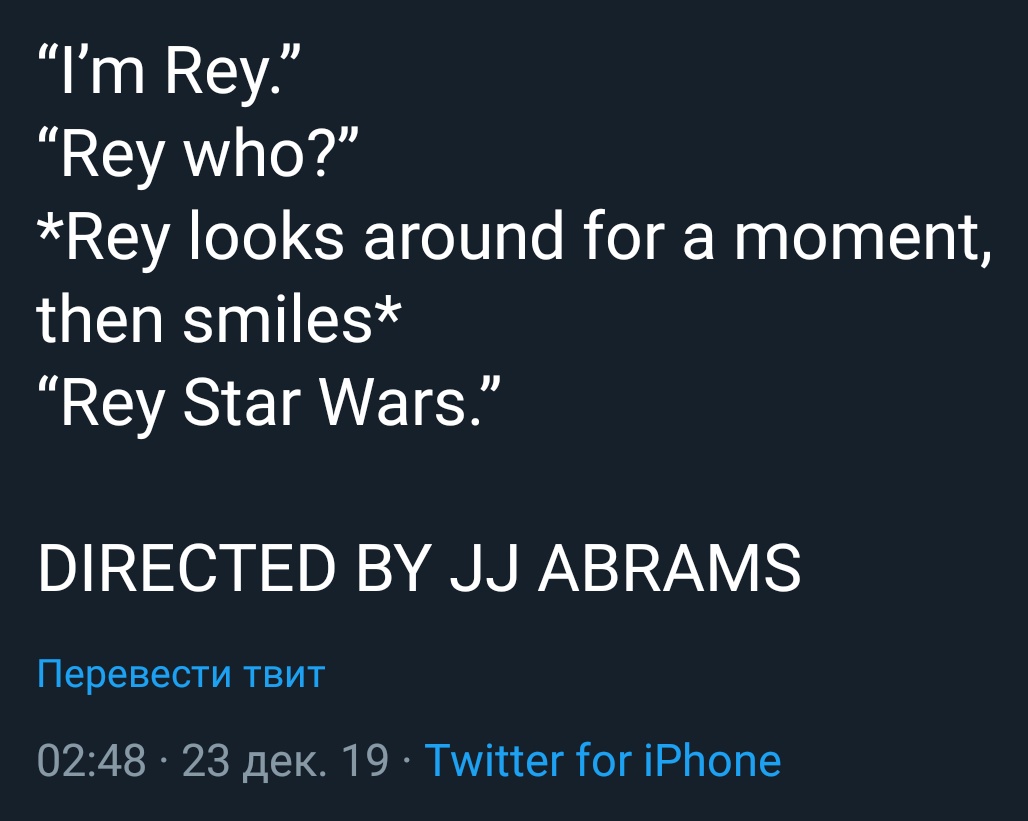Click the word 'Star' in the tweet
Viewport: 1028px width, 821px height.
click(x=241, y=402)
